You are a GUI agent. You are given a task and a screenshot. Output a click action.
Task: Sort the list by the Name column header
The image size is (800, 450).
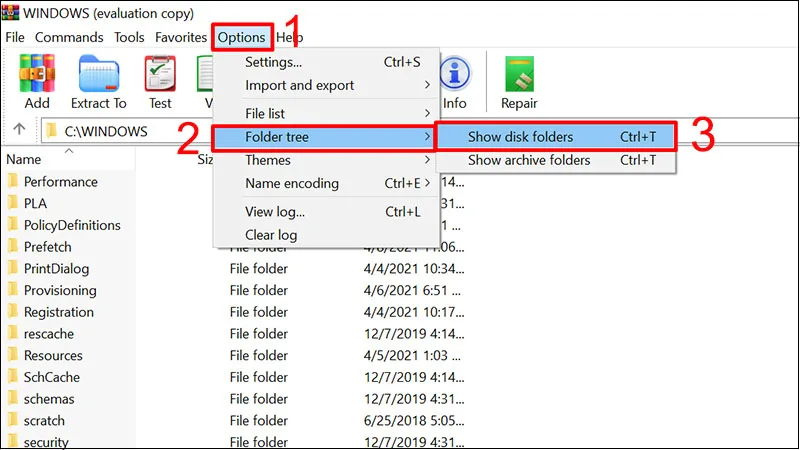point(23,159)
